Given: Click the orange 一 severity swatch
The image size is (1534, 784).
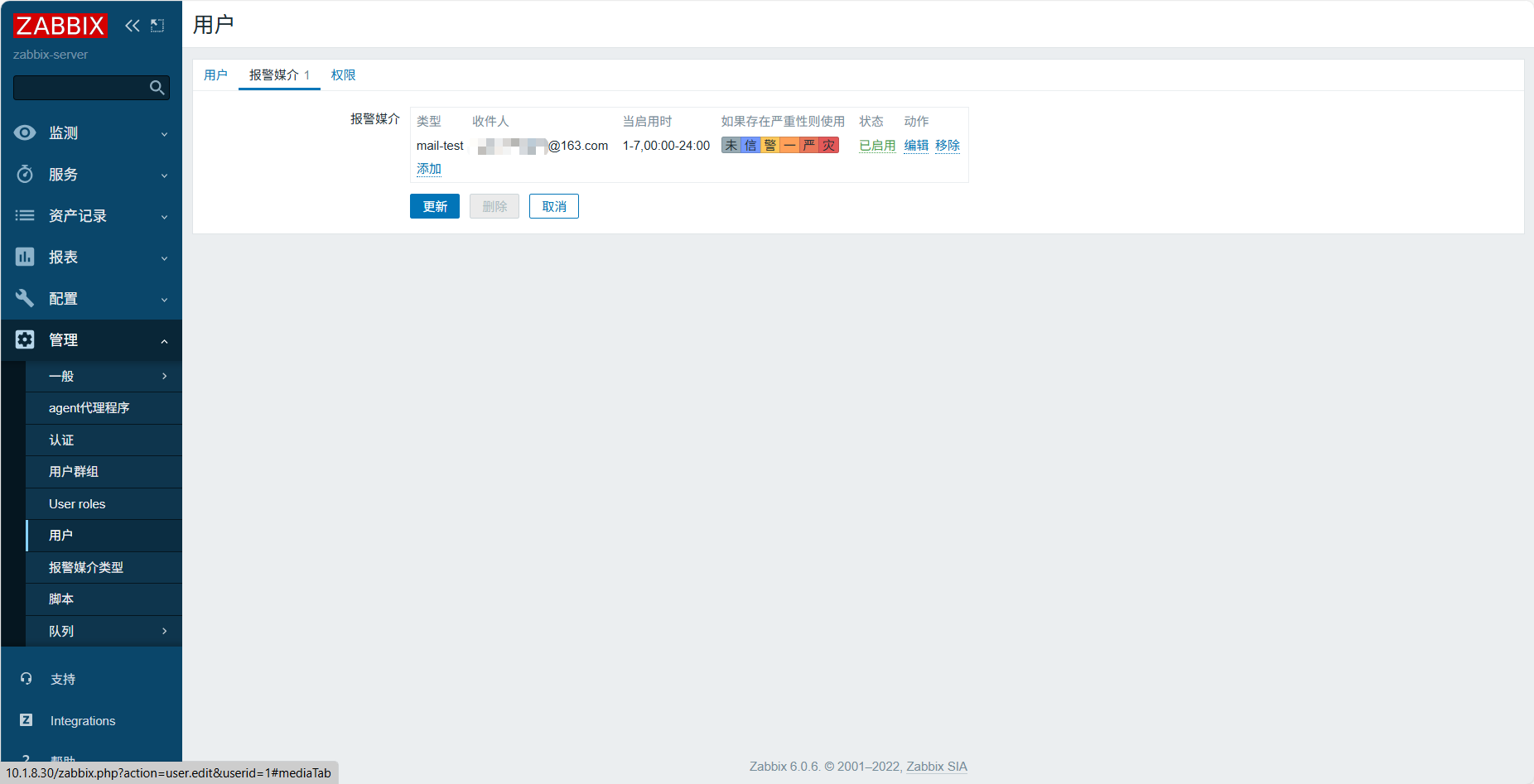Looking at the screenshot, I should pyautogui.click(x=789, y=146).
